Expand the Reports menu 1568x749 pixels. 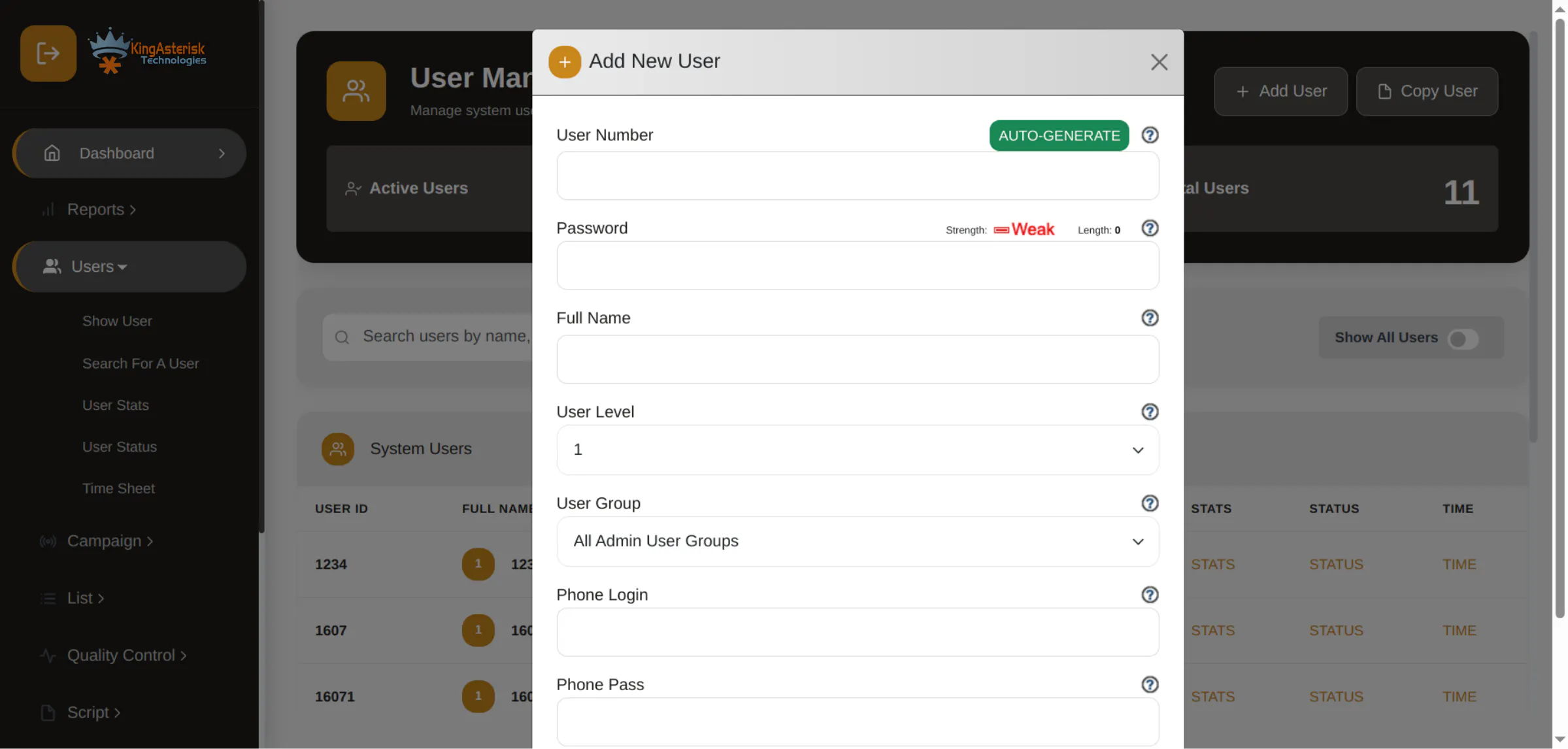(x=101, y=209)
